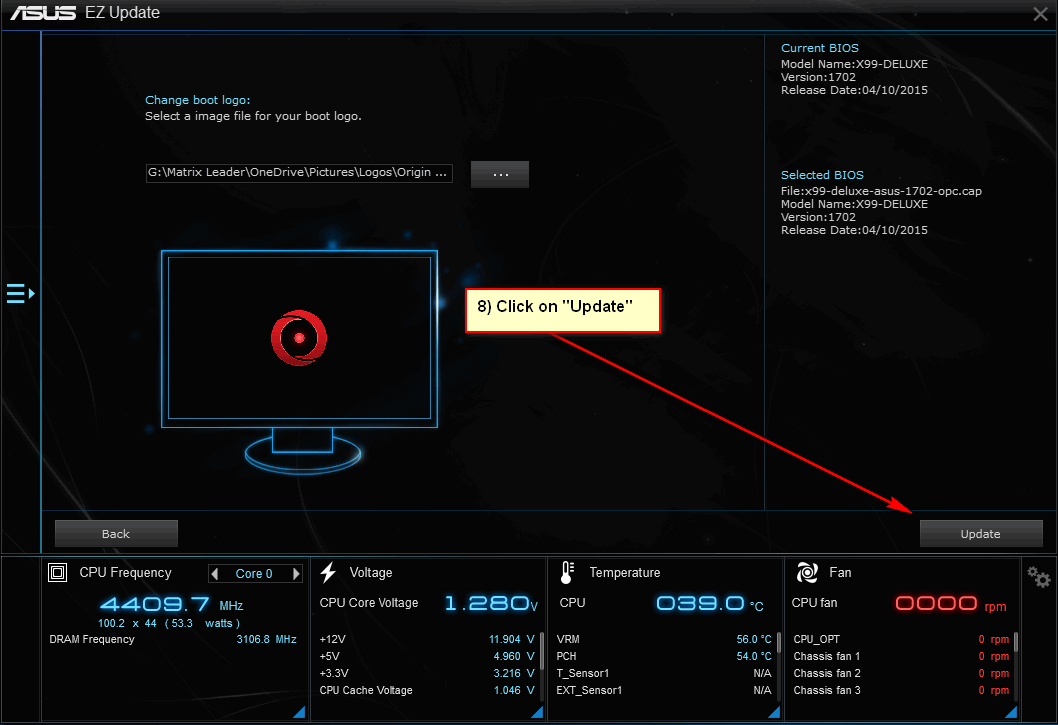1058x725 pixels.
Task: Click the Chassis fan 1 row
Action: [901, 656]
